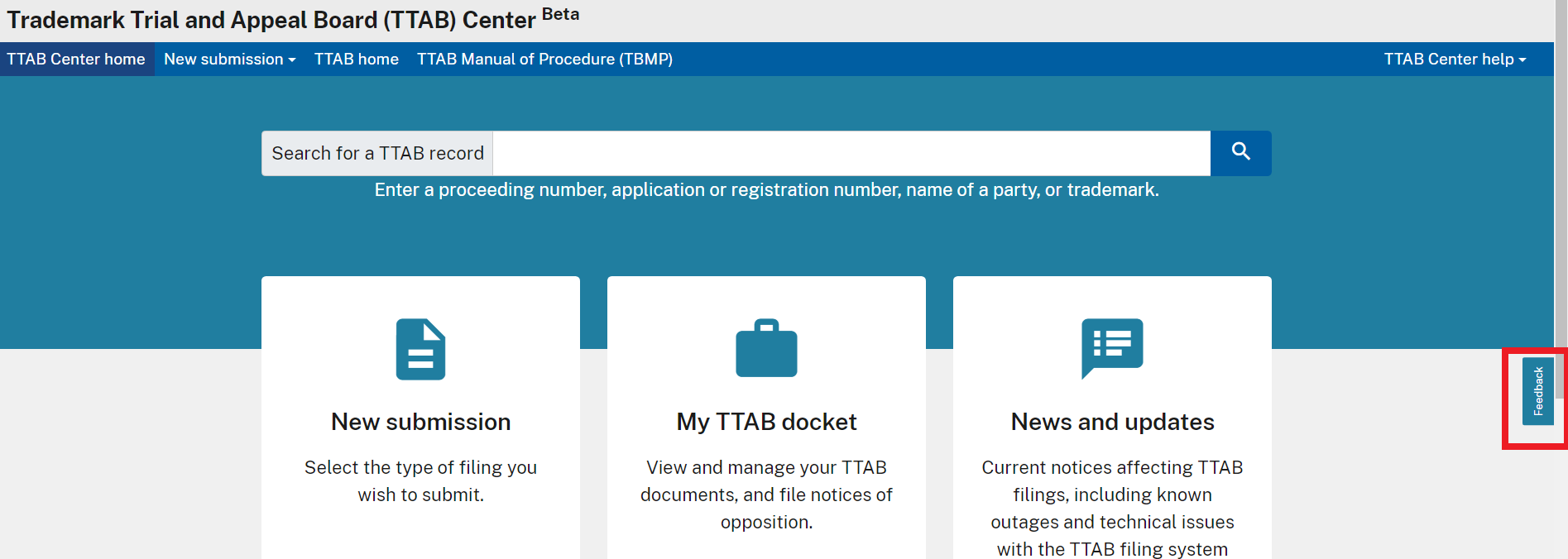This screenshot has height=559, width=1568.
Task: Click the New submission document icon
Action: click(x=420, y=349)
